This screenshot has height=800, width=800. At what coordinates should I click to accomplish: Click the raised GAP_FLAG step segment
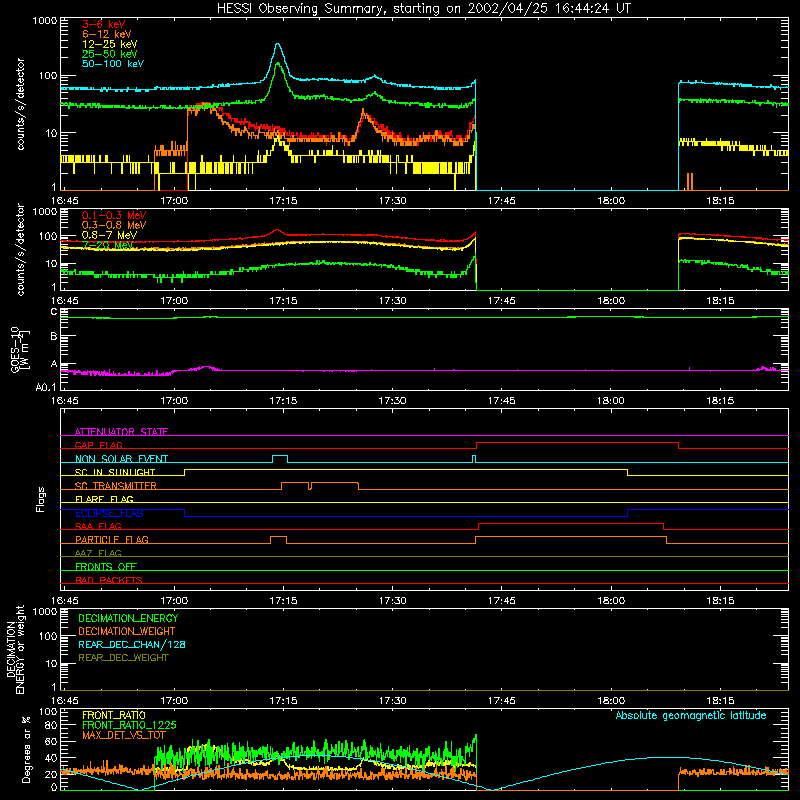click(x=577, y=442)
